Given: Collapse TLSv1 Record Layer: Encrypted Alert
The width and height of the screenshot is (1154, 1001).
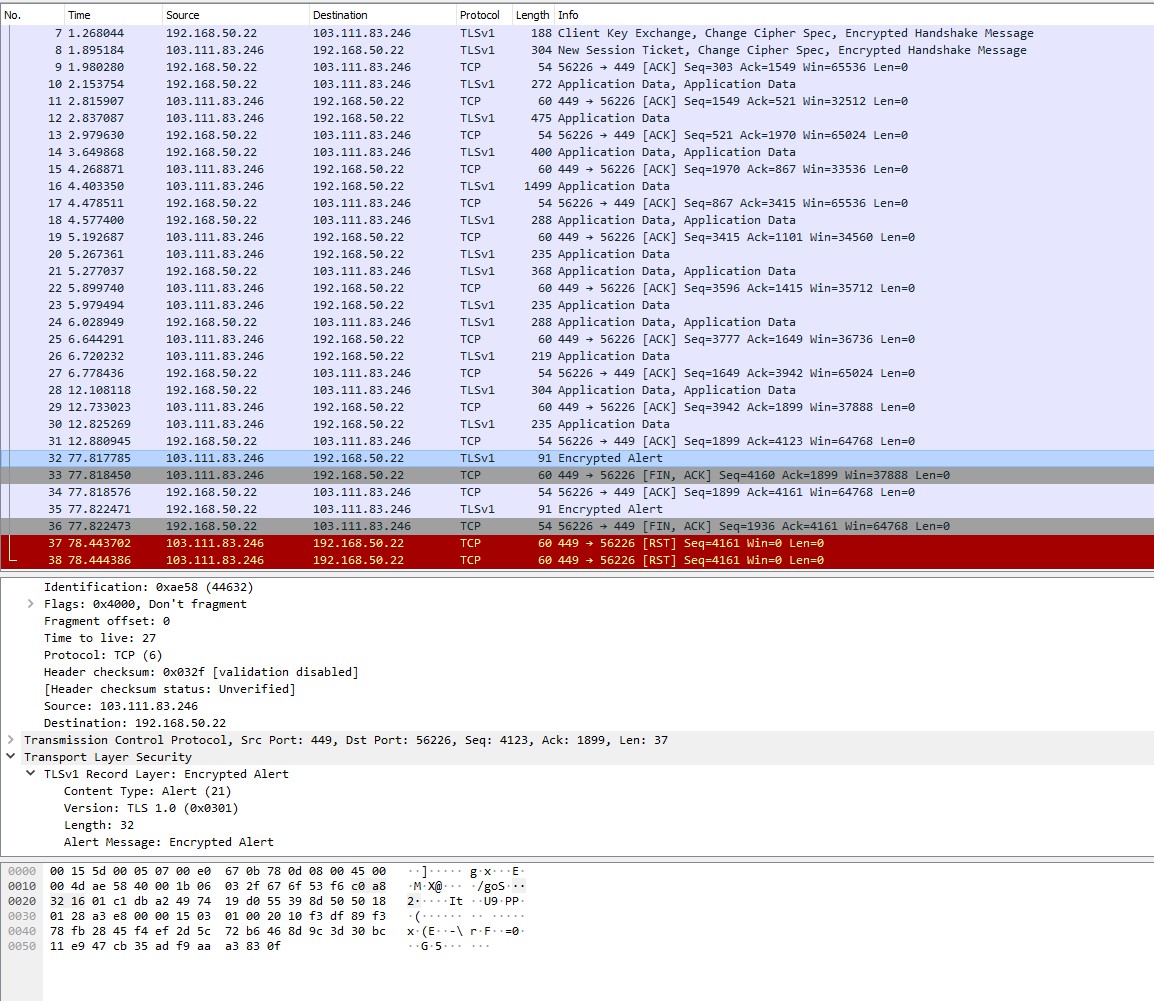Looking at the screenshot, I should (x=31, y=774).
